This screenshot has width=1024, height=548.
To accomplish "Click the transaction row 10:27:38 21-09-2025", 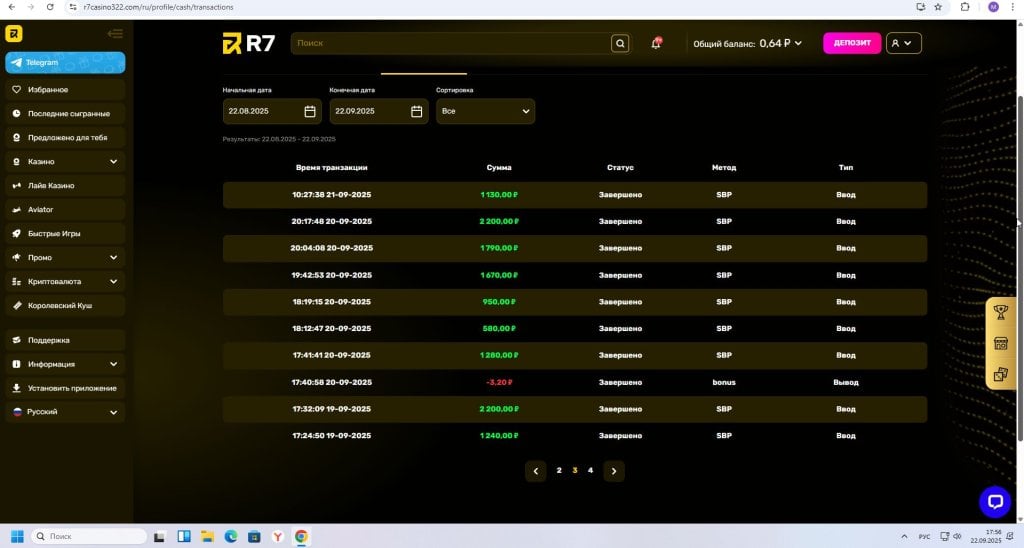I will (x=575, y=195).
